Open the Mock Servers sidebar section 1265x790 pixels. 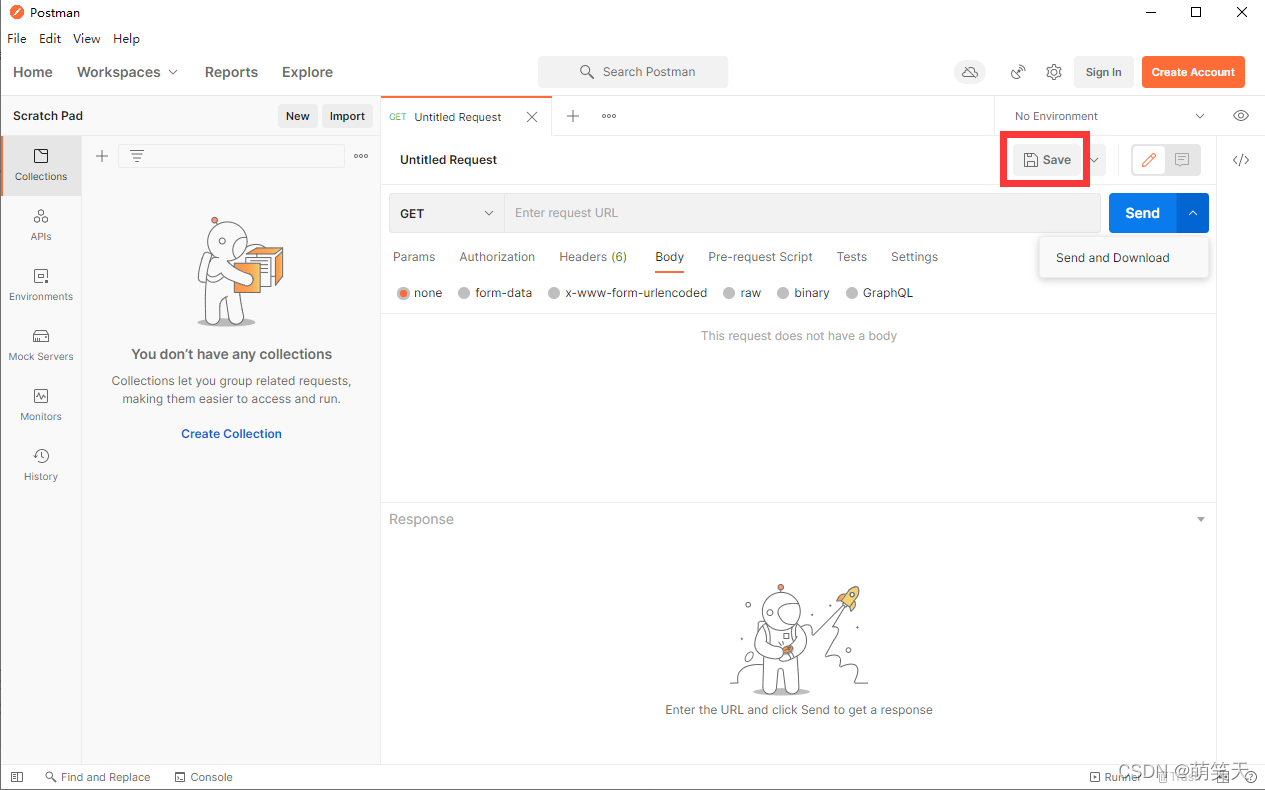(41, 345)
